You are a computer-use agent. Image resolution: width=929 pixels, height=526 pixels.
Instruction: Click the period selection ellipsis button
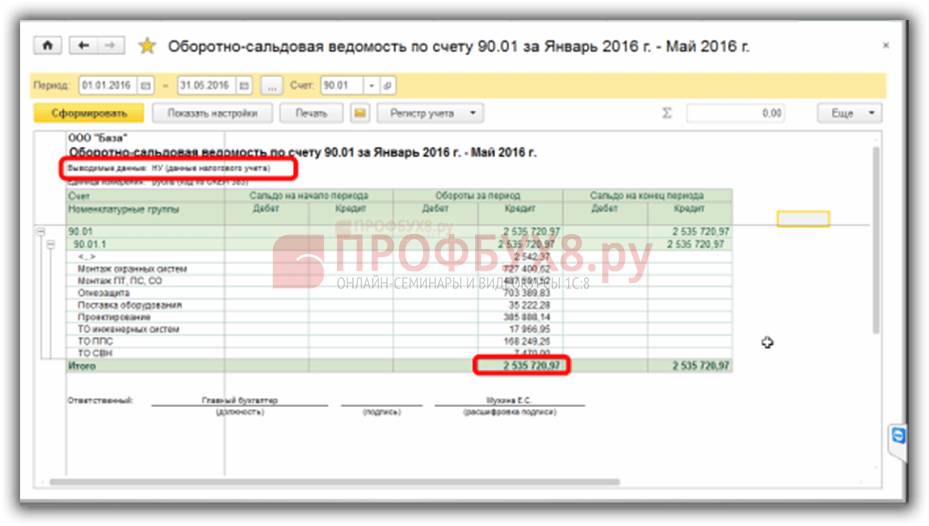(272, 86)
